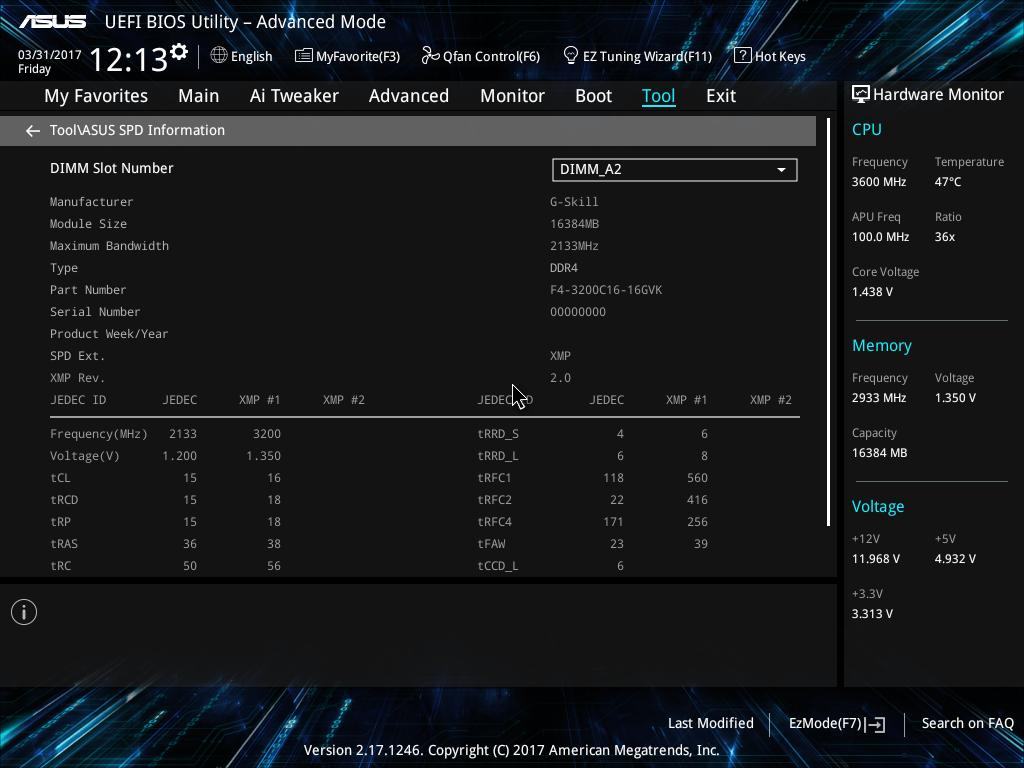Image resolution: width=1024 pixels, height=768 pixels.
Task: Click the 12:13 clock display
Action: (x=128, y=59)
